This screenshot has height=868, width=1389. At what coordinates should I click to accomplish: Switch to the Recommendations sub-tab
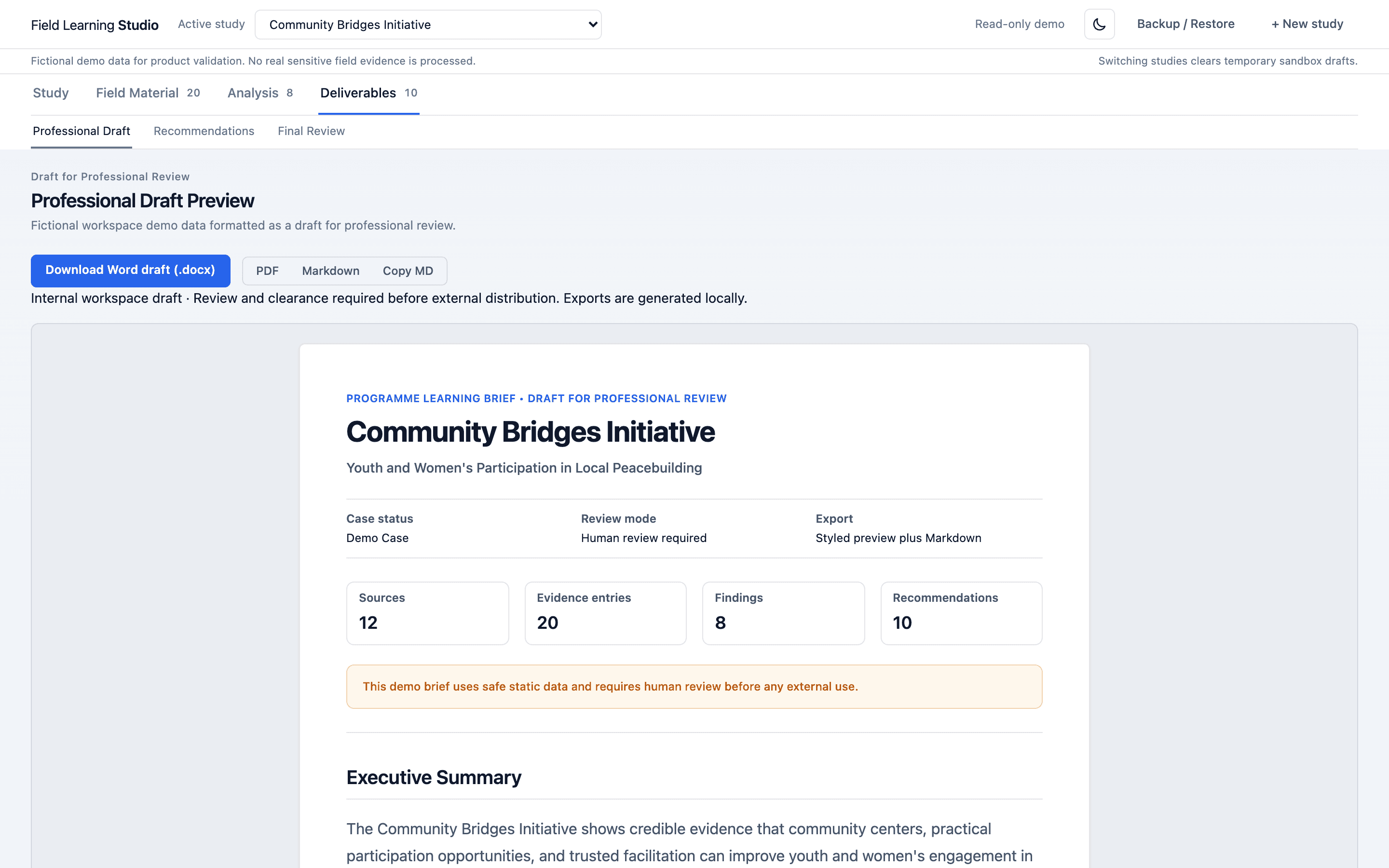pyautogui.click(x=204, y=132)
